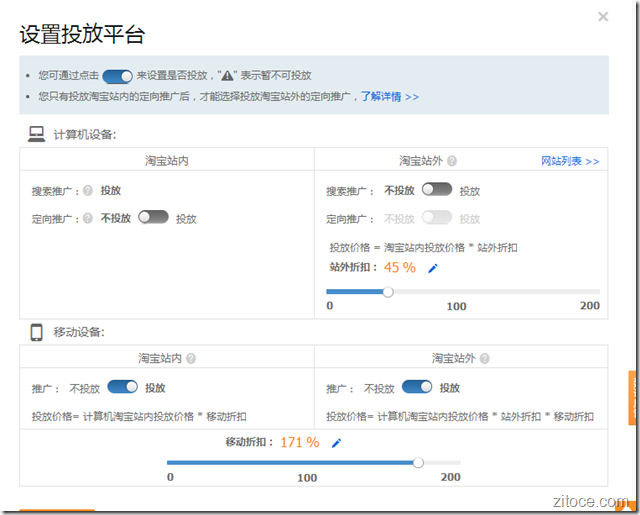Disable 推广 switch for 移动设备 淘宝站外
Viewport: 640px width, 515px height.
417,387
